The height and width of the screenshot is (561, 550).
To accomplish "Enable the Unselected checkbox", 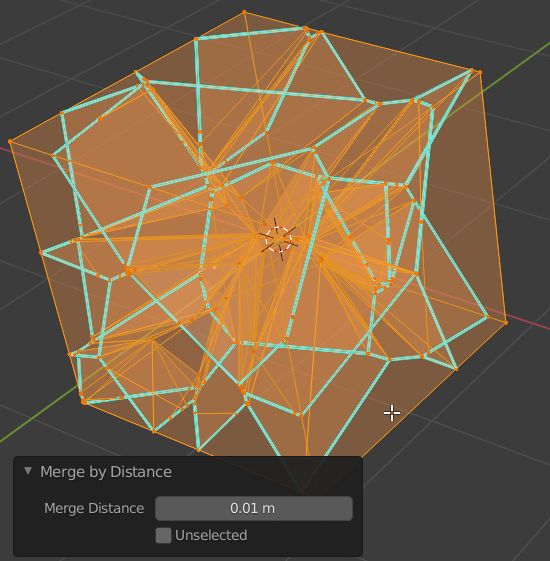I will 163,535.
